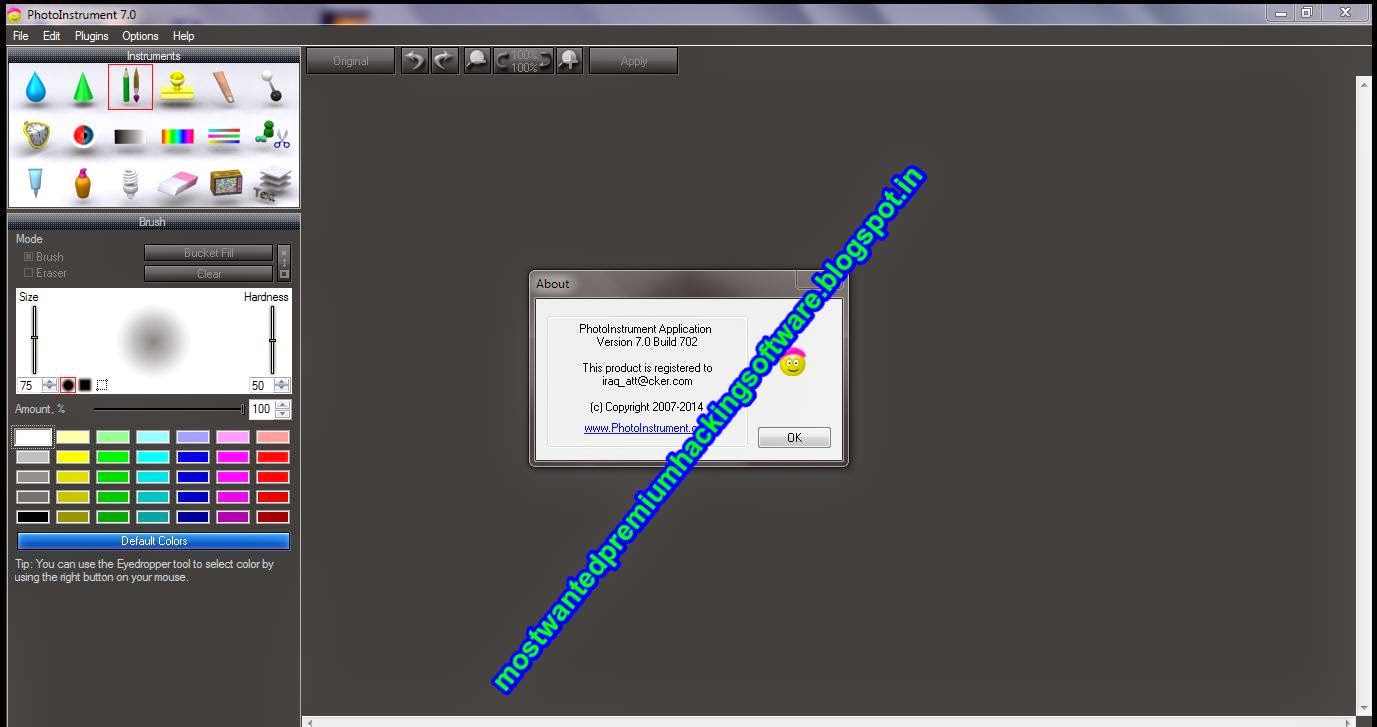Image resolution: width=1377 pixels, height=727 pixels.
Task: Click the smiley face in About dialog
Action: (x=793, y=364)
